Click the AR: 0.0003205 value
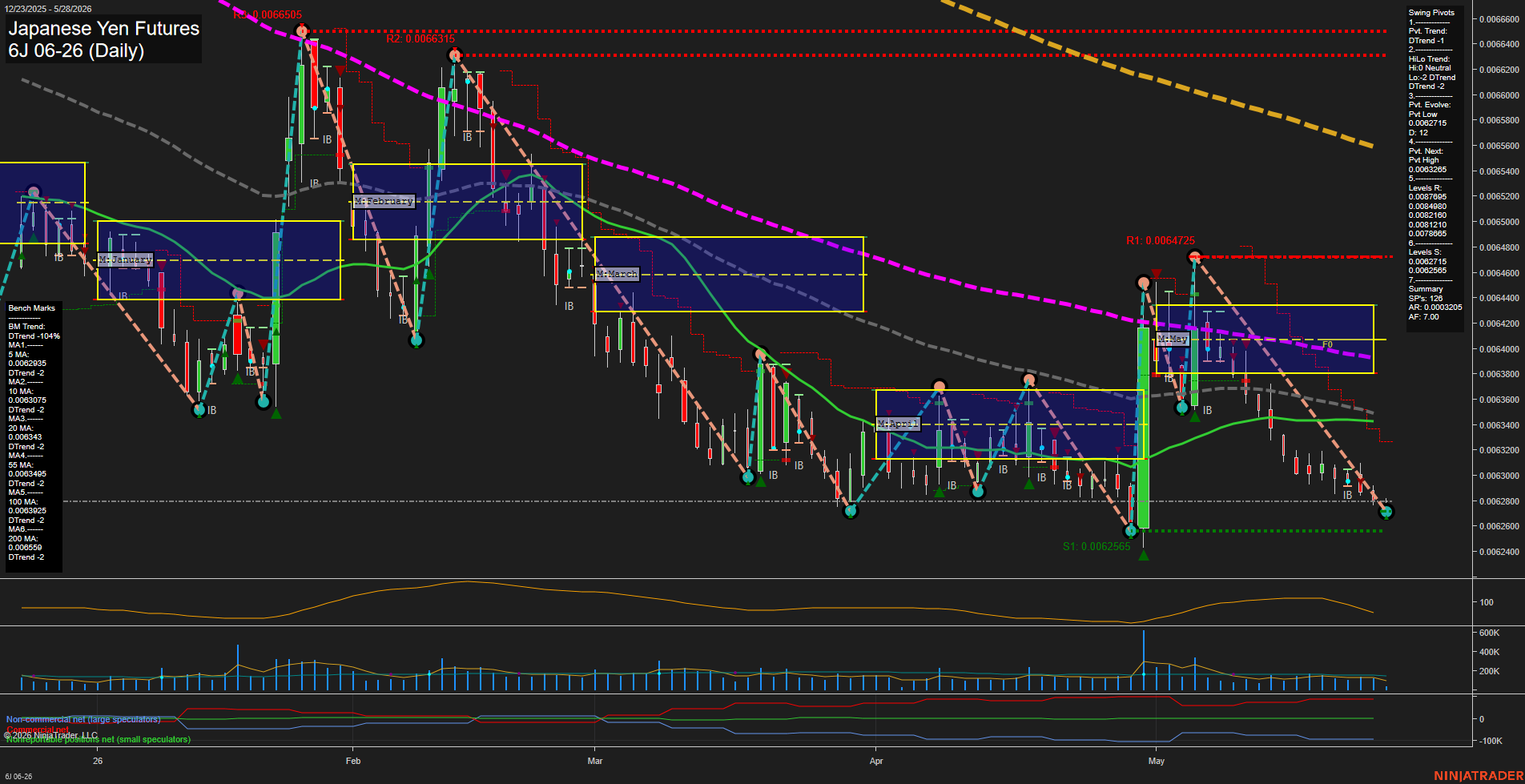The image size is (1525, 784). (1435, 308)
